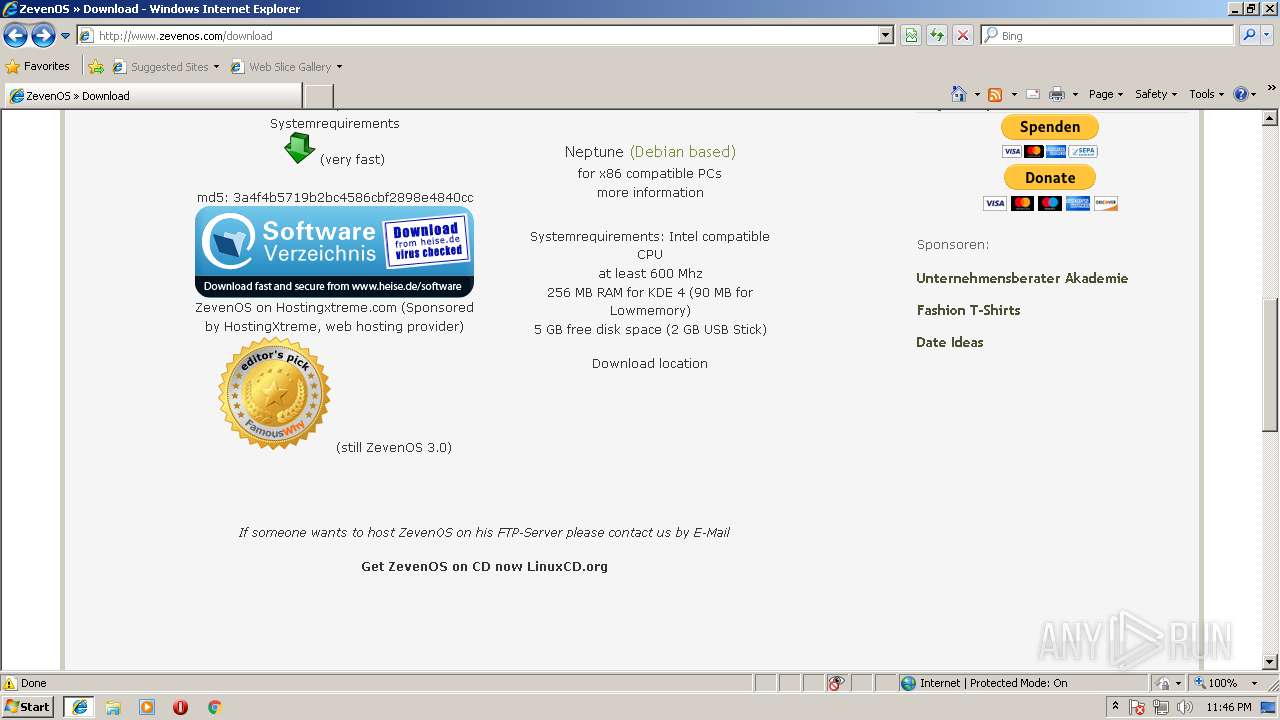This screenshot has width=1280, height=720.
Task: Click the Read Mail icon
Action: [1033, 94]
